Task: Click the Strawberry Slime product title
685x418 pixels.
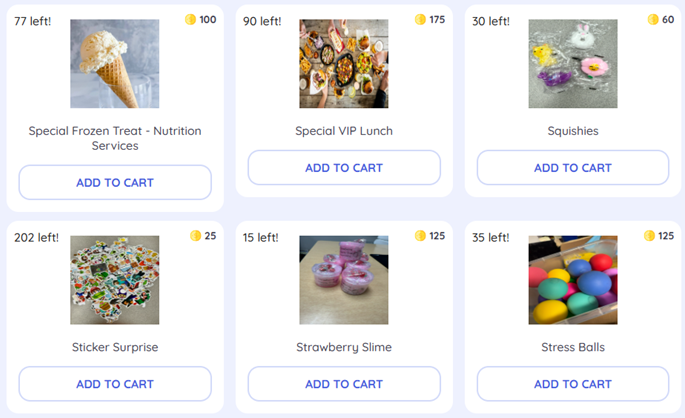Action: (x=344, y=347)
